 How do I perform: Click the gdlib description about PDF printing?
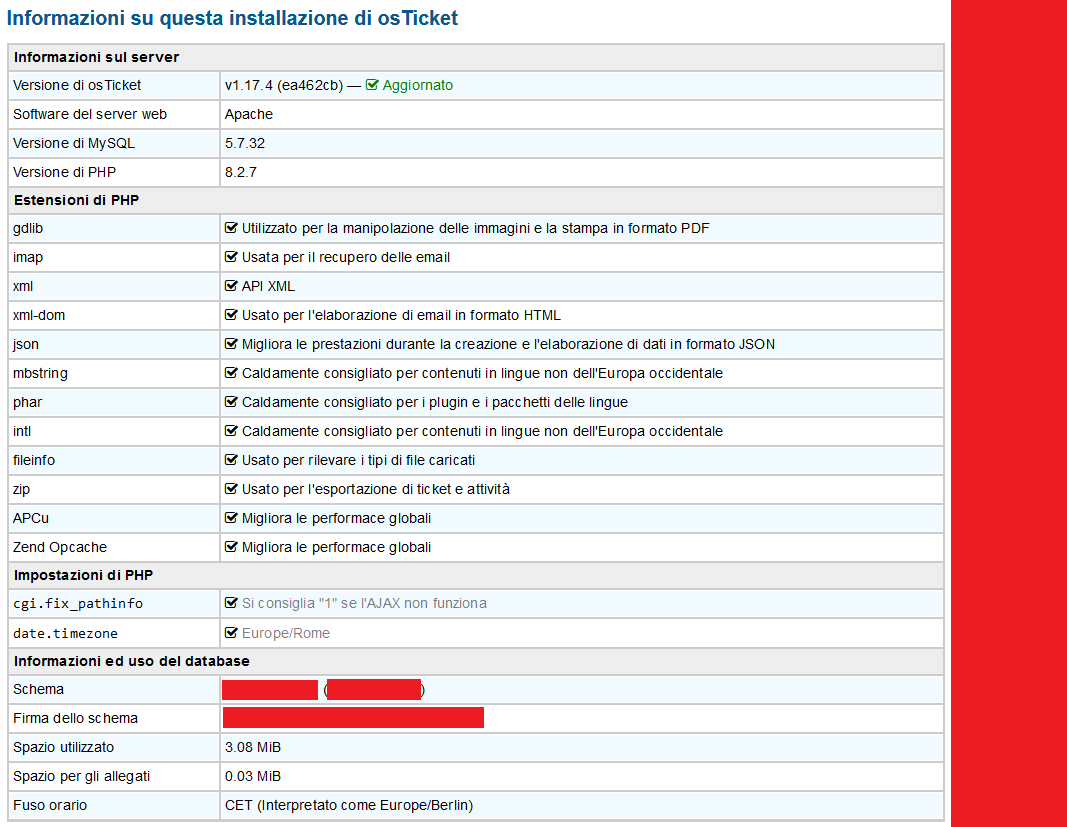pyautogui.click(x=475, y=228)
